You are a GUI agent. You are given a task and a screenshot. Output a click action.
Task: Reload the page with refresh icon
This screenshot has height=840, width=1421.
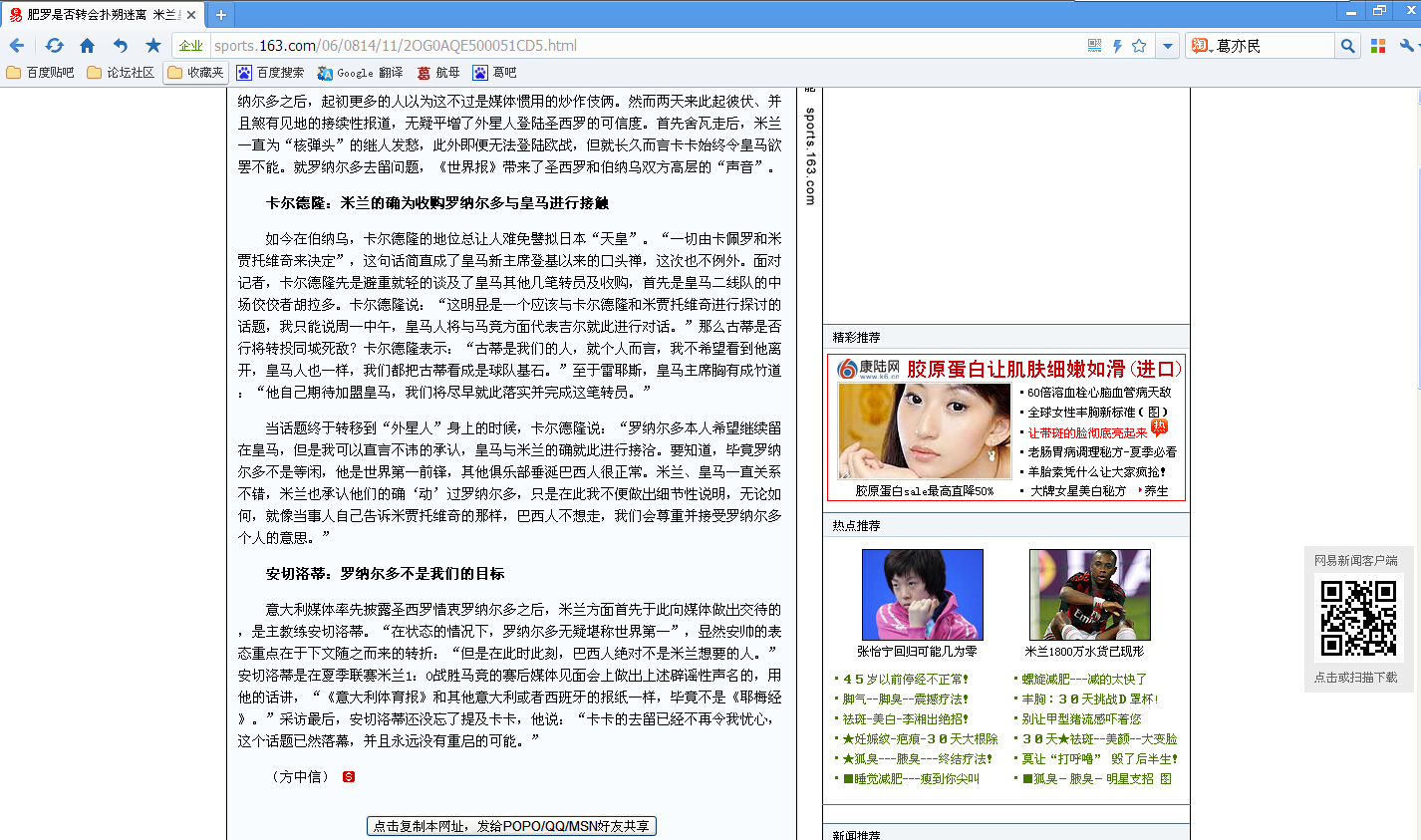[x=54, y=46]
